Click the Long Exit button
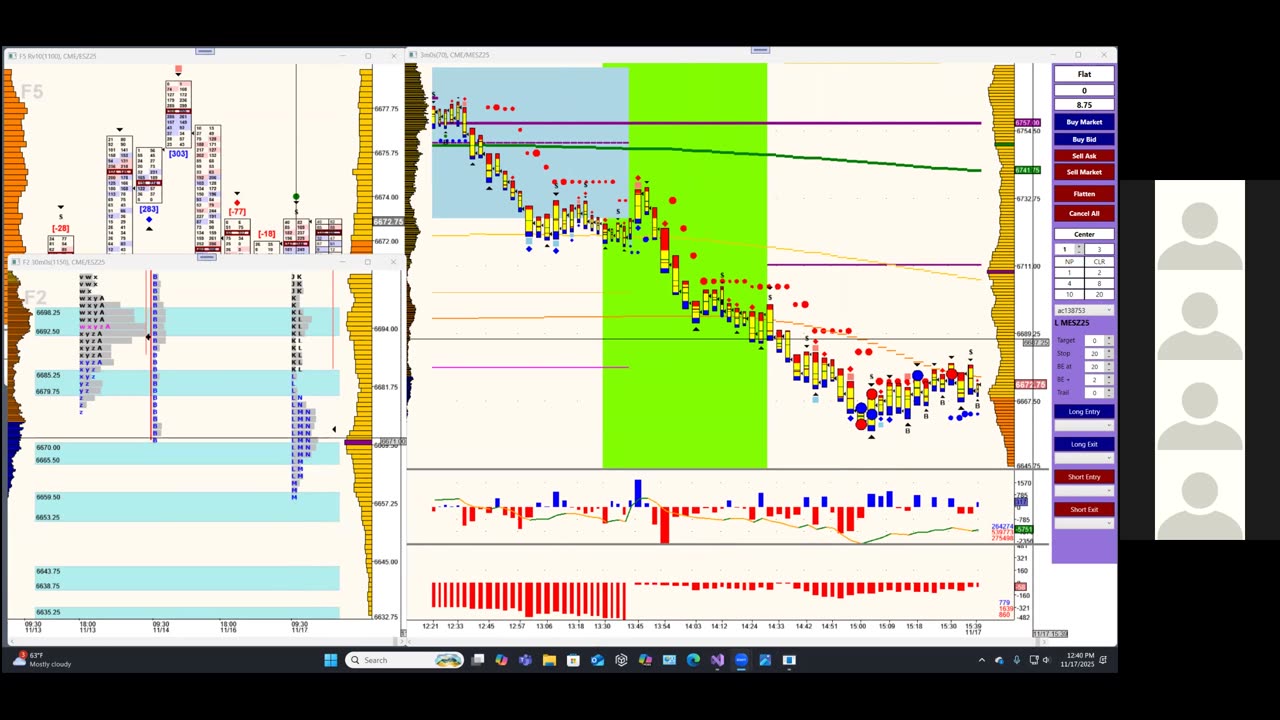This screenshot has height=720, width=1280. pos(1084,444)
